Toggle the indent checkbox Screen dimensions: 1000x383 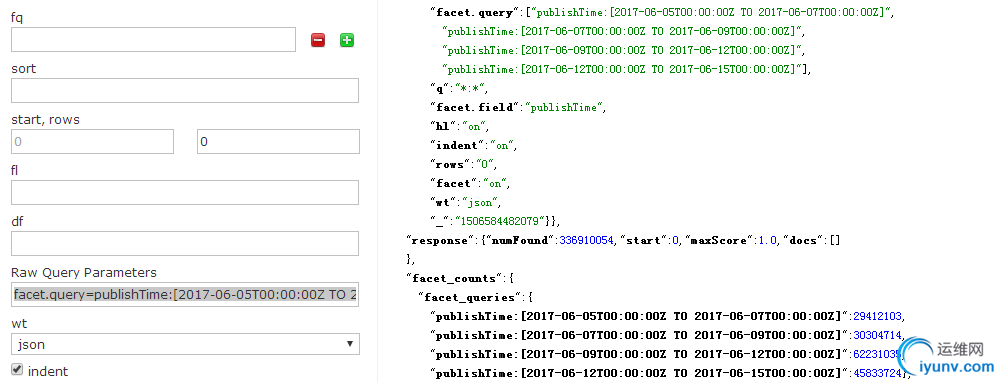point(17,370)
